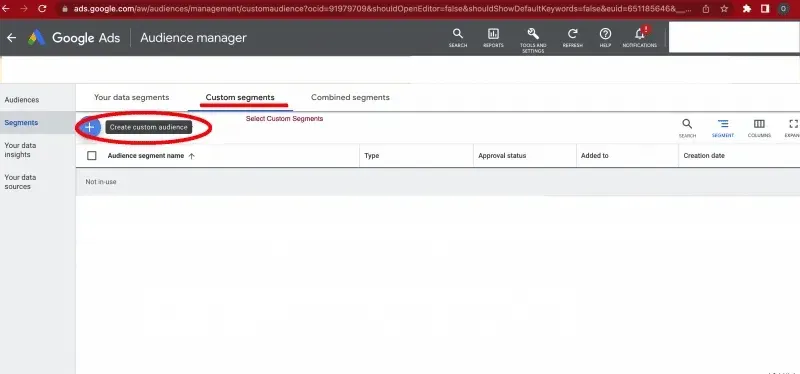Click browser back arrow
800x374 pixels.
6,9
